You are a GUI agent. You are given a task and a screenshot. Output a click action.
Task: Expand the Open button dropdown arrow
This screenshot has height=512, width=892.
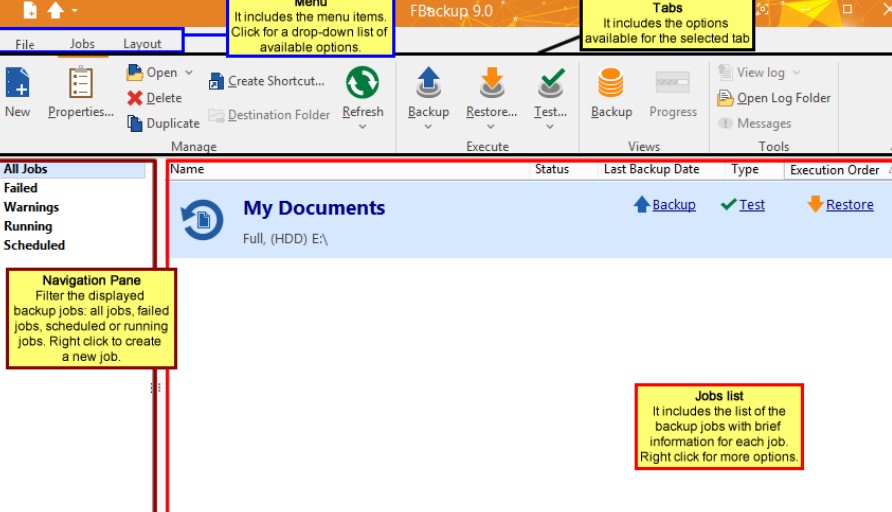189,73
